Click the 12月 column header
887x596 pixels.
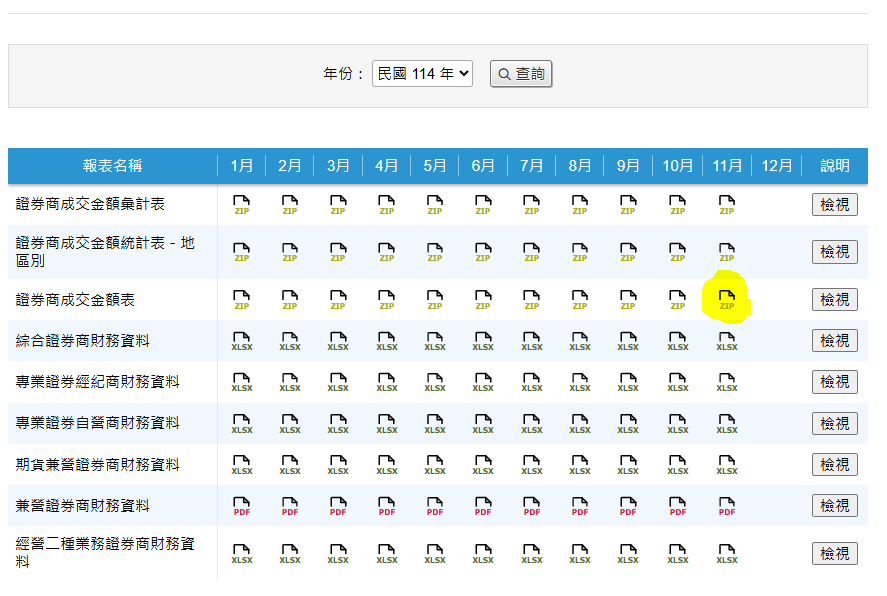[776, 166]
